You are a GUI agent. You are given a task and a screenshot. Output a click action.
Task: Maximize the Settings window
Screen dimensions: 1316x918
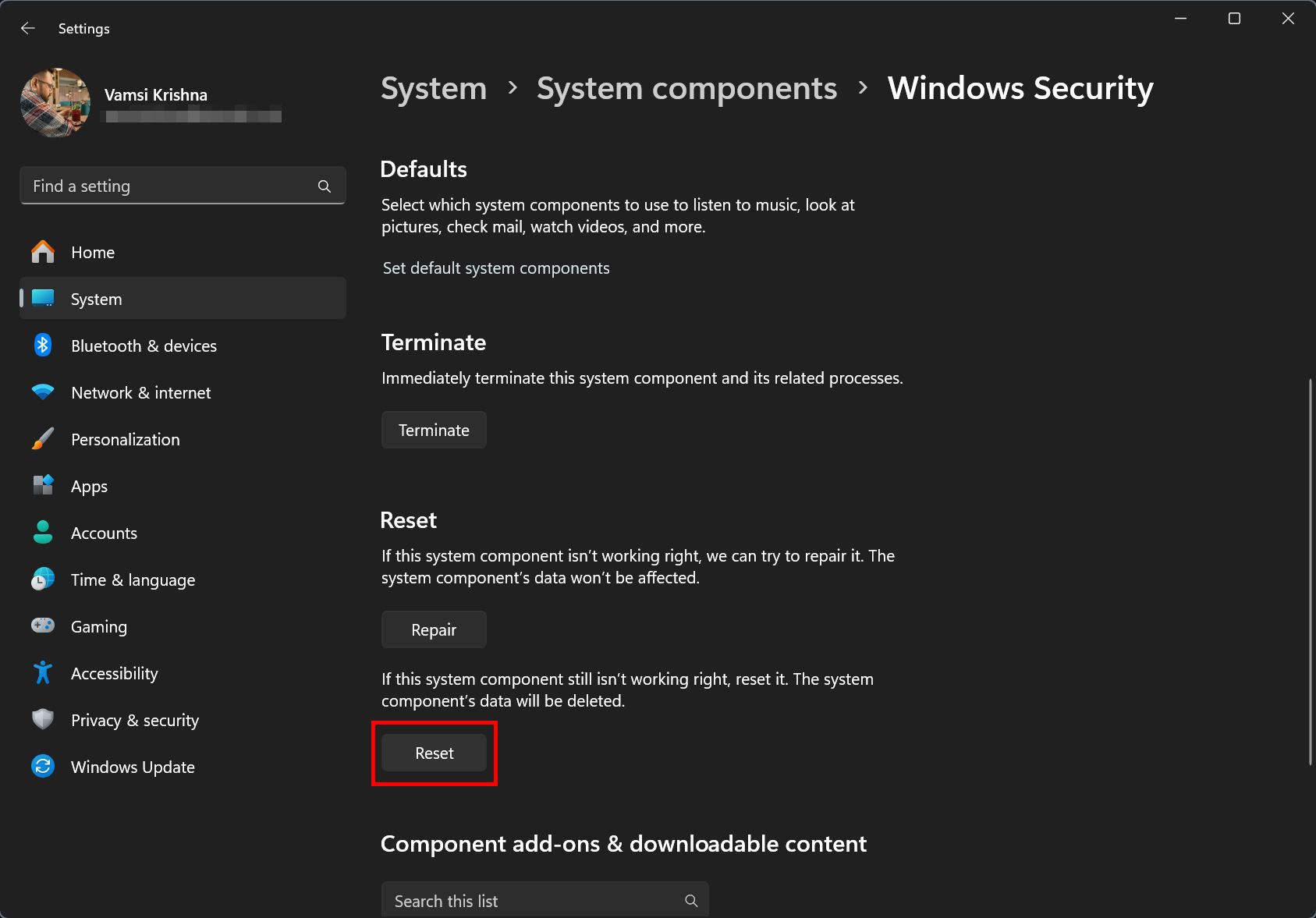coord(1234,19)
